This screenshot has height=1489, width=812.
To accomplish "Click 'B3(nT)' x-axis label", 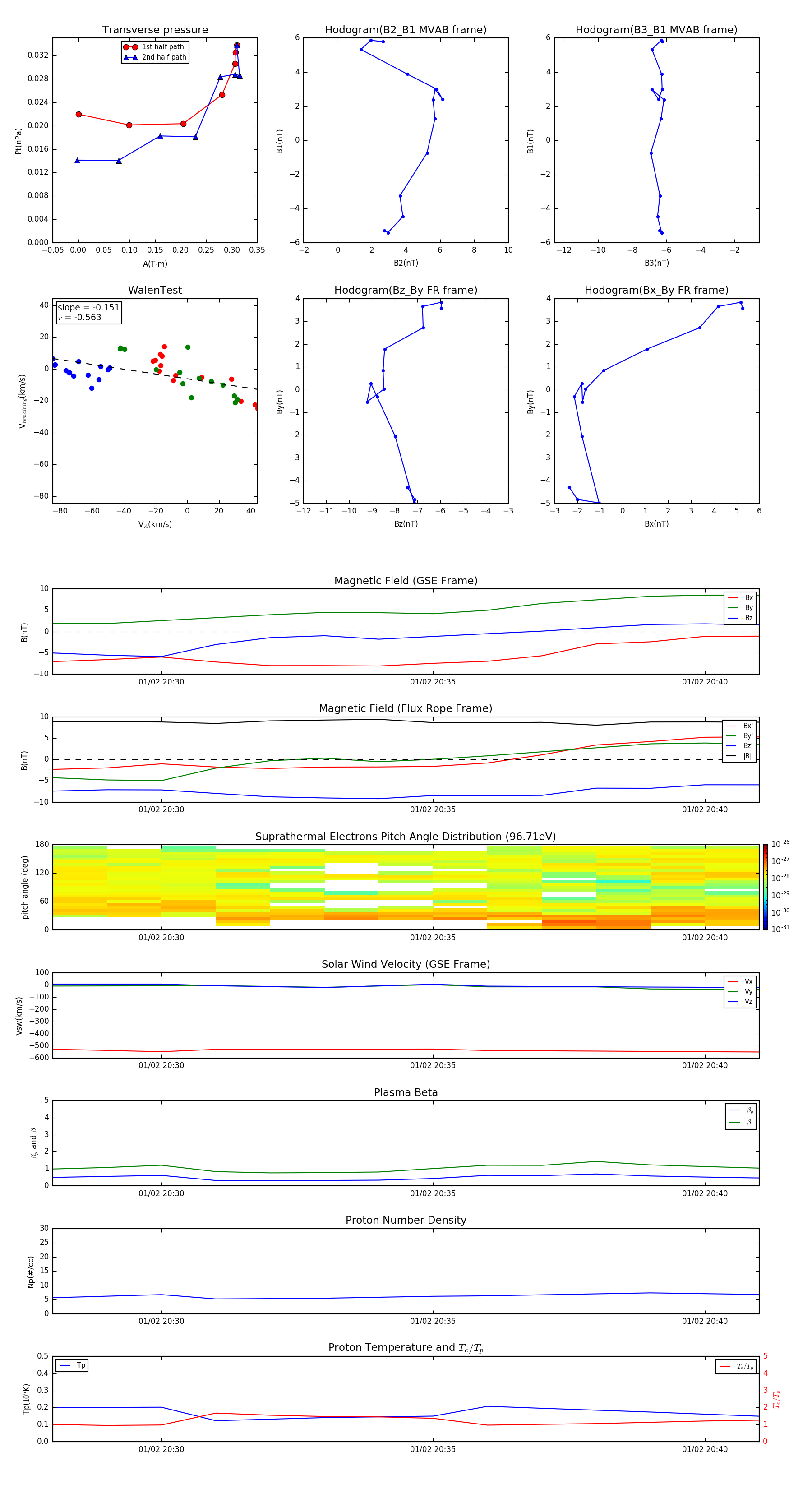I will click(x=656, y=263).
